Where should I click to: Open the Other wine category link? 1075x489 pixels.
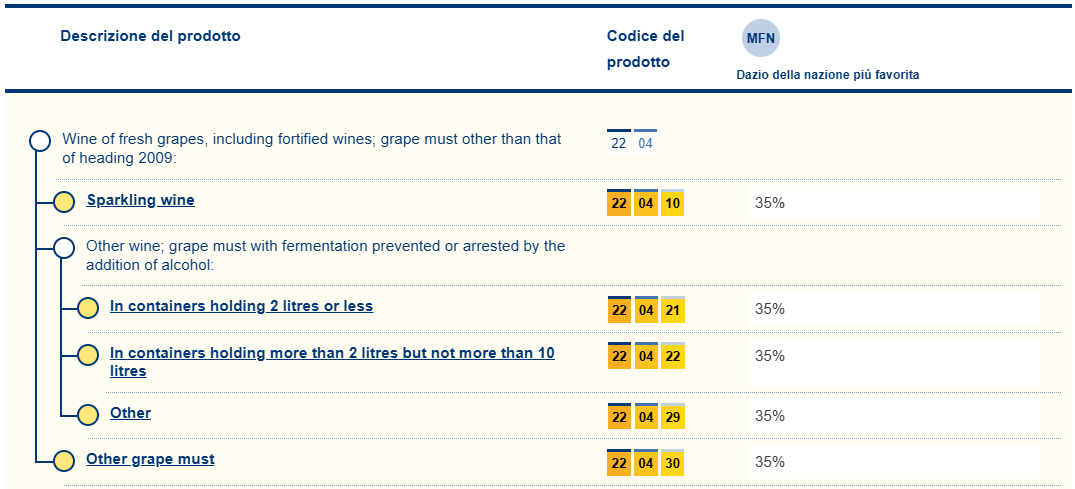(x=130, y=413)
